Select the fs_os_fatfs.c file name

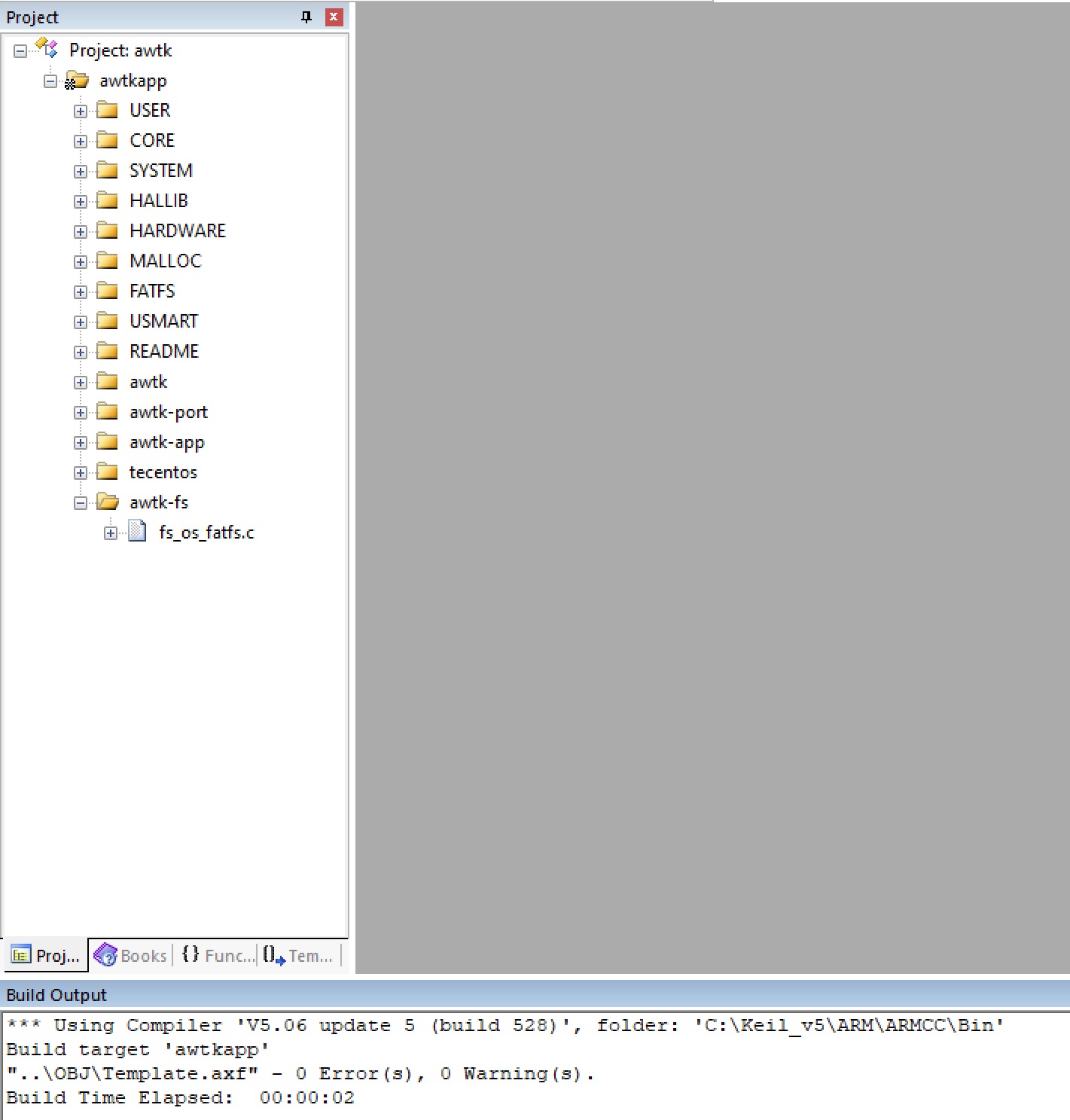[207, 533]
